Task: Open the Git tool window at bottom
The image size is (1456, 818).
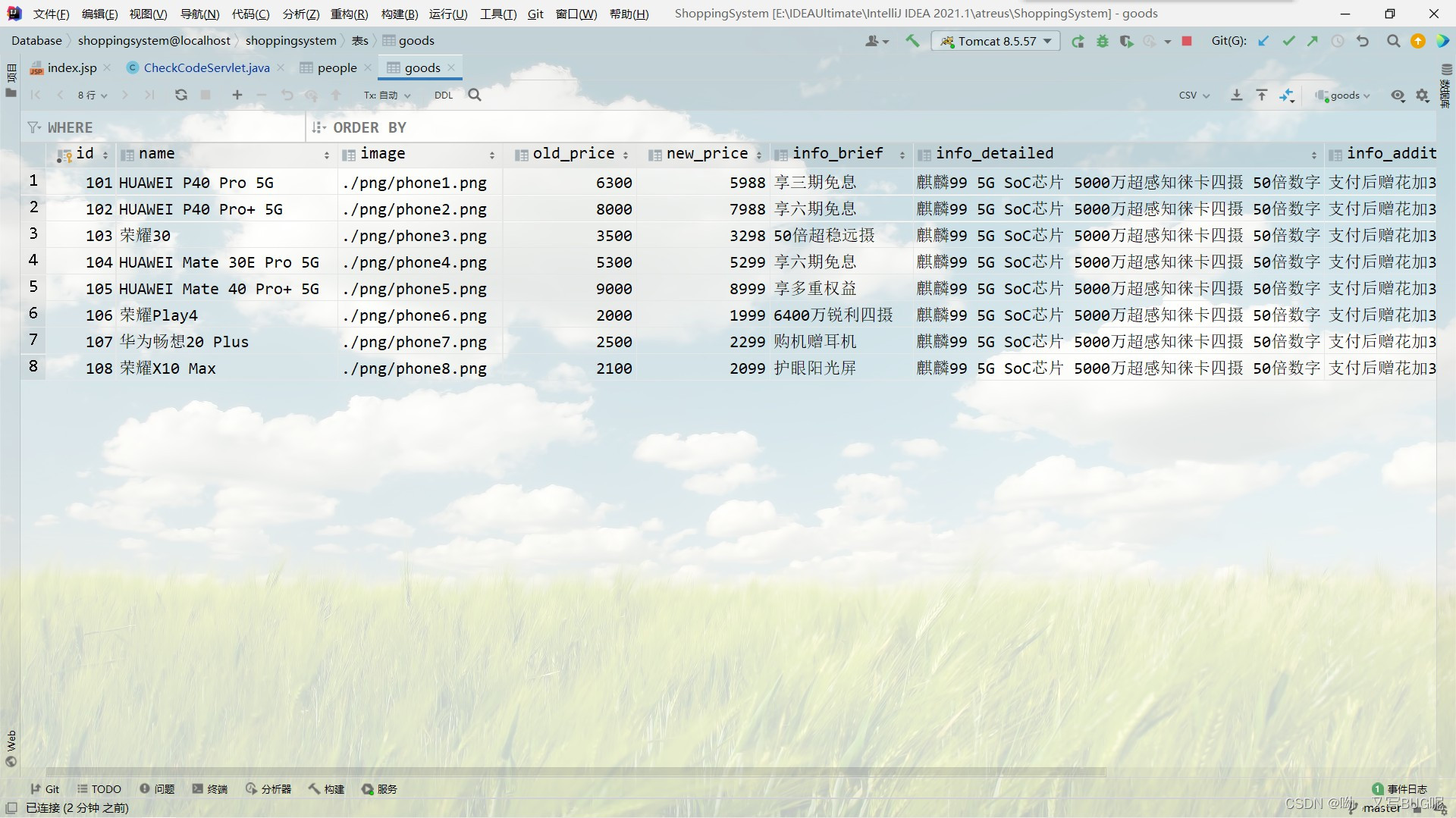Action: coord(45,789)
